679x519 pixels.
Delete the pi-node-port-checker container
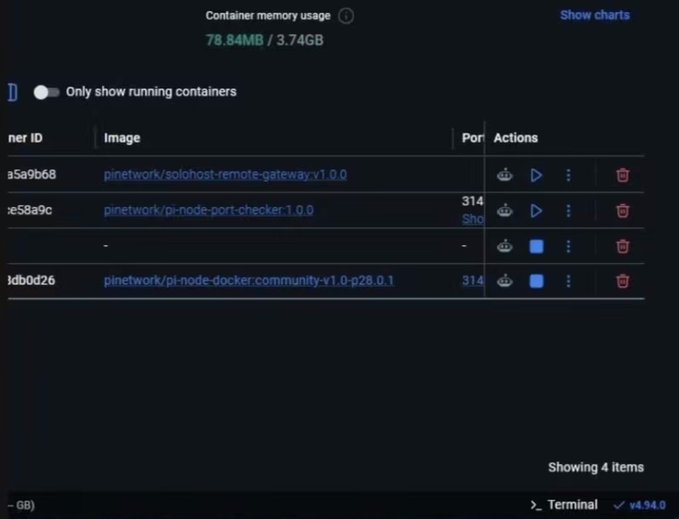(x=622, y=211)
